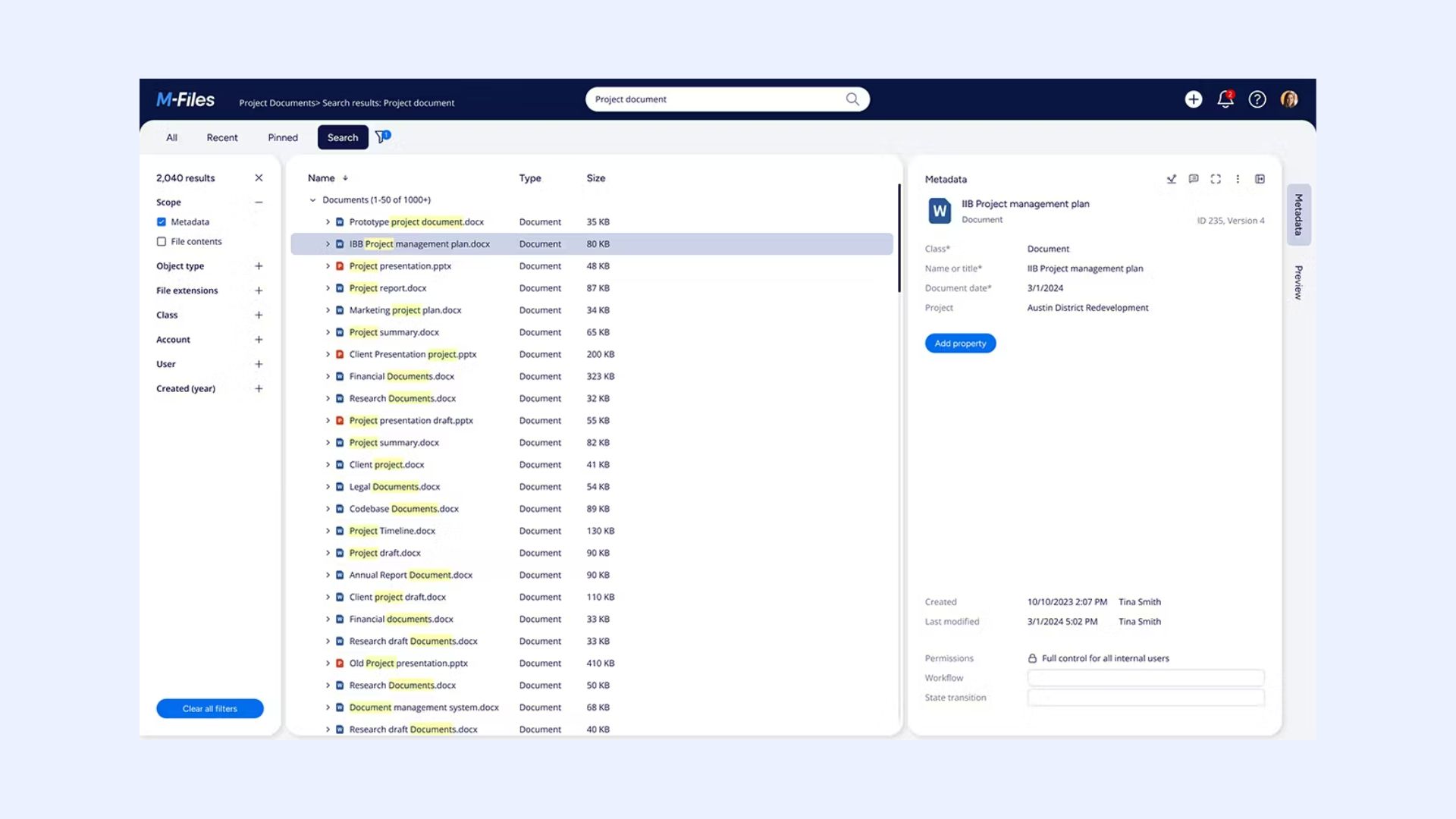Uncheck the Metadata scope checkbox

[162, 222]
